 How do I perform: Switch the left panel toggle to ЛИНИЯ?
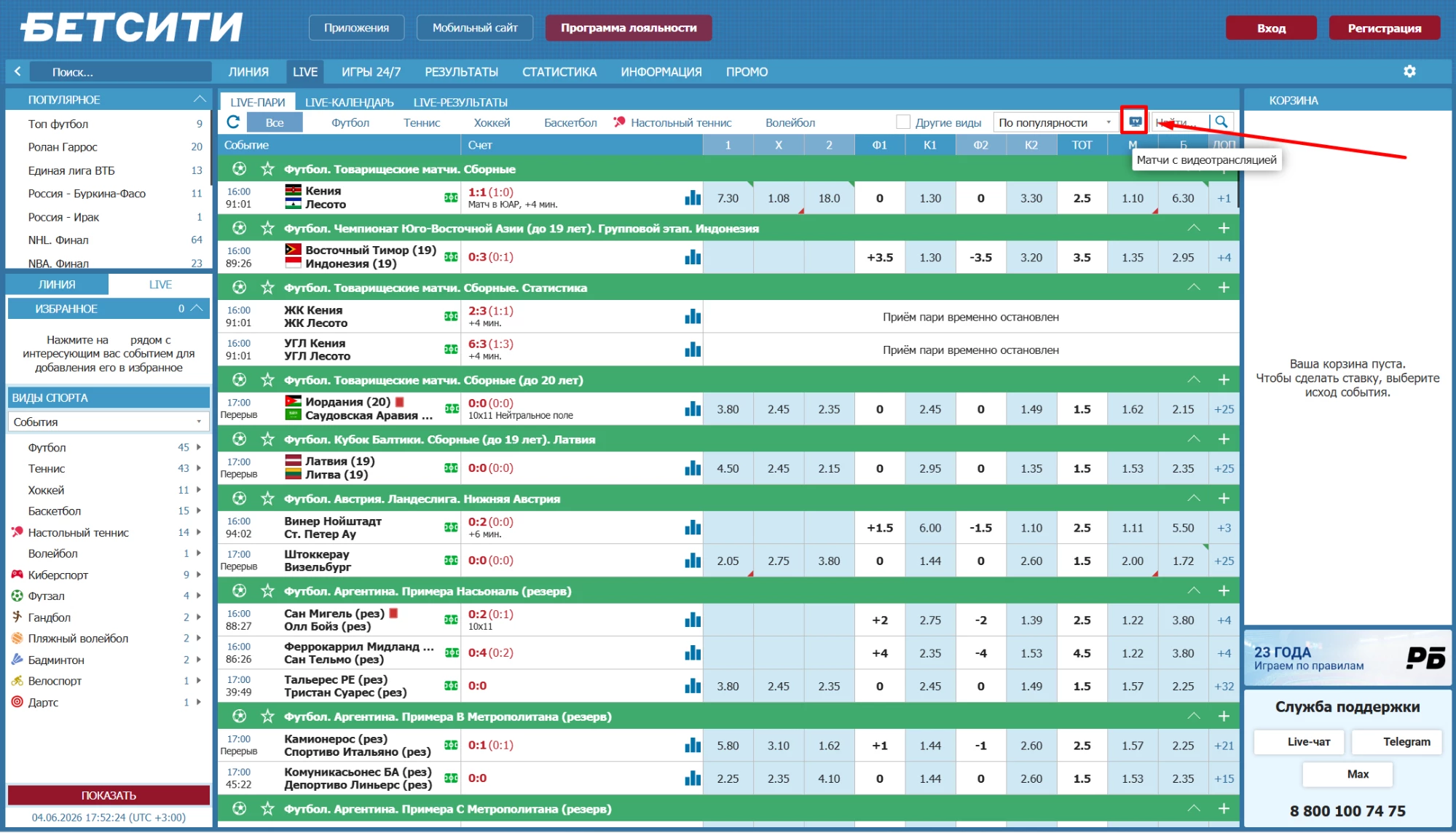click(57, 285)
